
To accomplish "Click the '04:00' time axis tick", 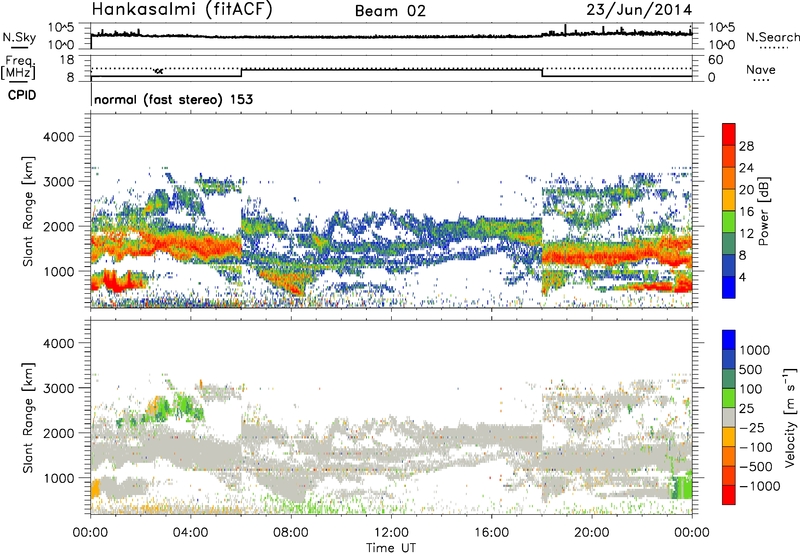I will tap(191, 532).
